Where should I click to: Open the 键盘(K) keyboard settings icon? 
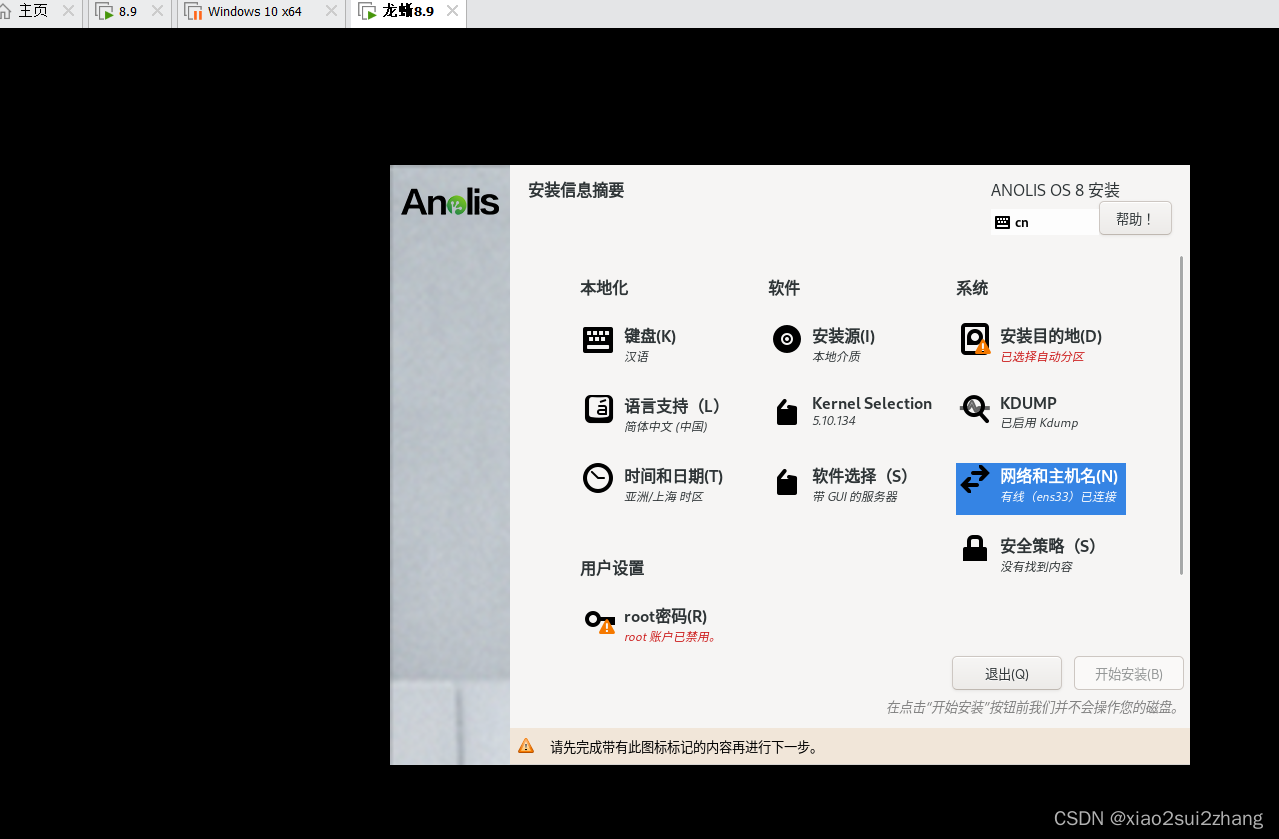597,340
